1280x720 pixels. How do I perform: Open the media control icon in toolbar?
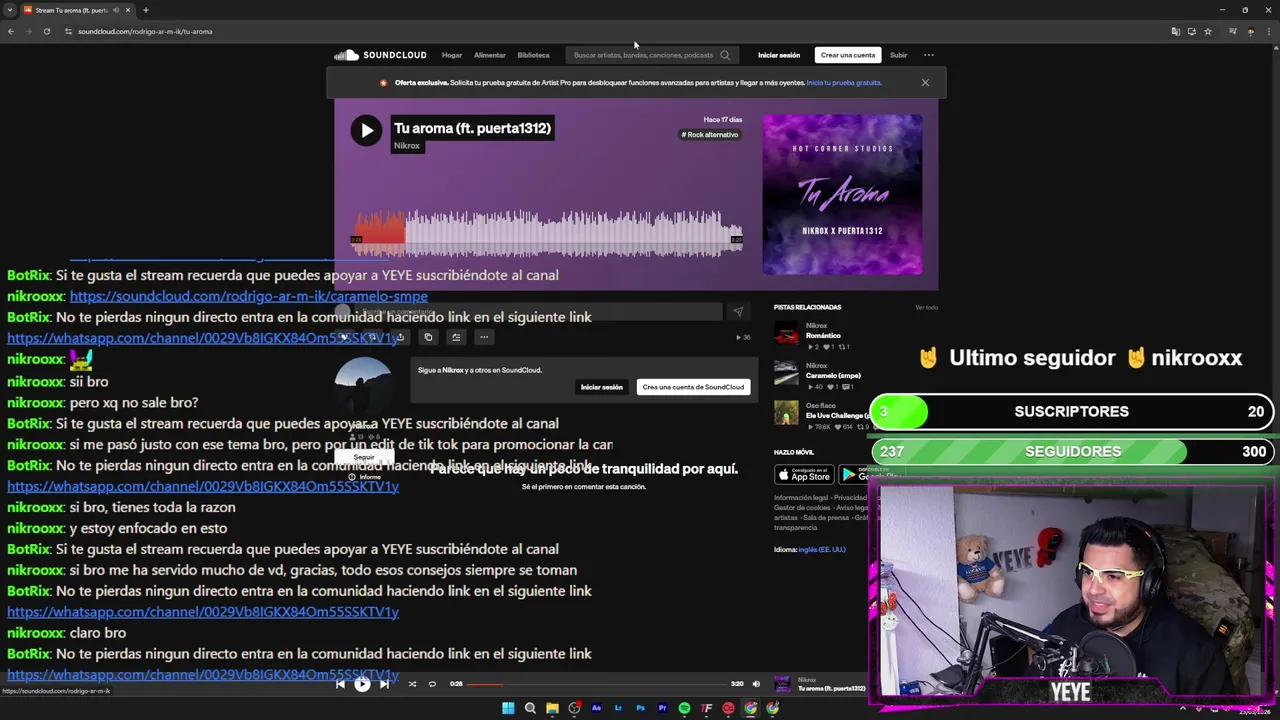(x=1233, y=31)
